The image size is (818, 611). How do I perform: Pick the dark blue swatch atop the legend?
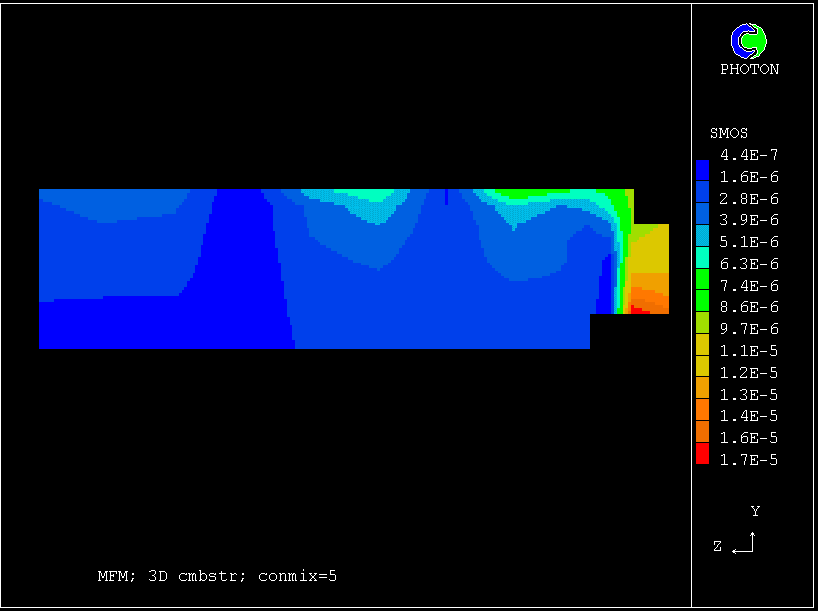tap(702, 165)
